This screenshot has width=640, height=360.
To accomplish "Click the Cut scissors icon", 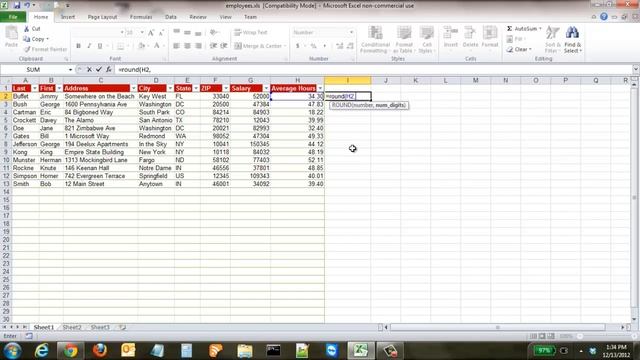I will click(27, 29).
